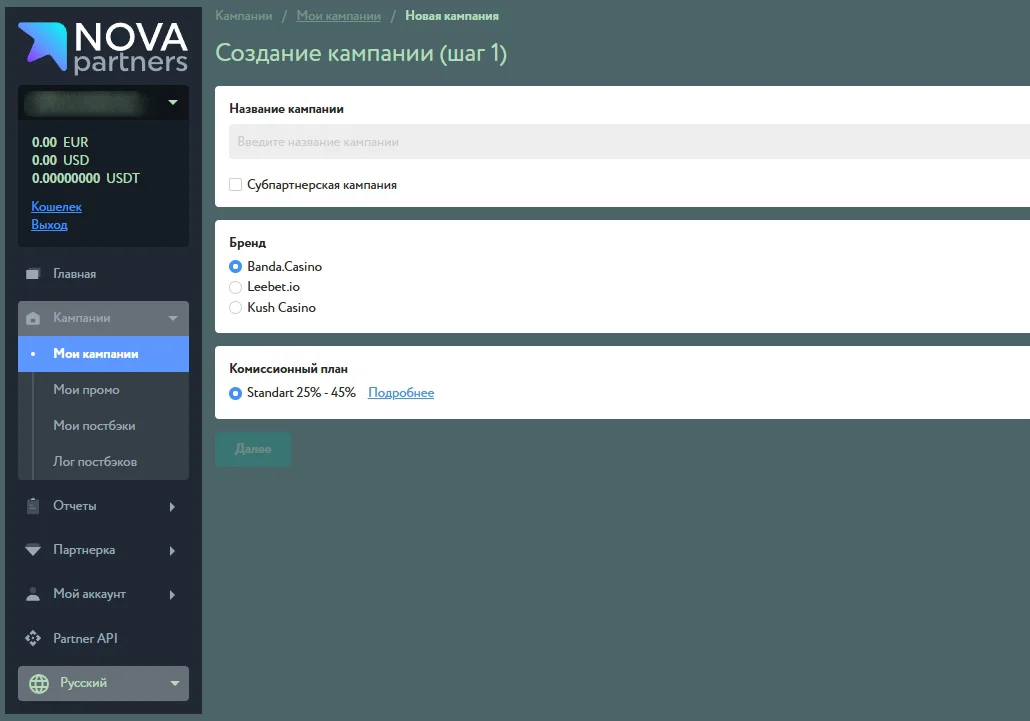Click the Отчеты clipboard icon
Image resolution: width=1030 pixels, height=721 pixels.
pyautogui.click(x=32, y=506)
